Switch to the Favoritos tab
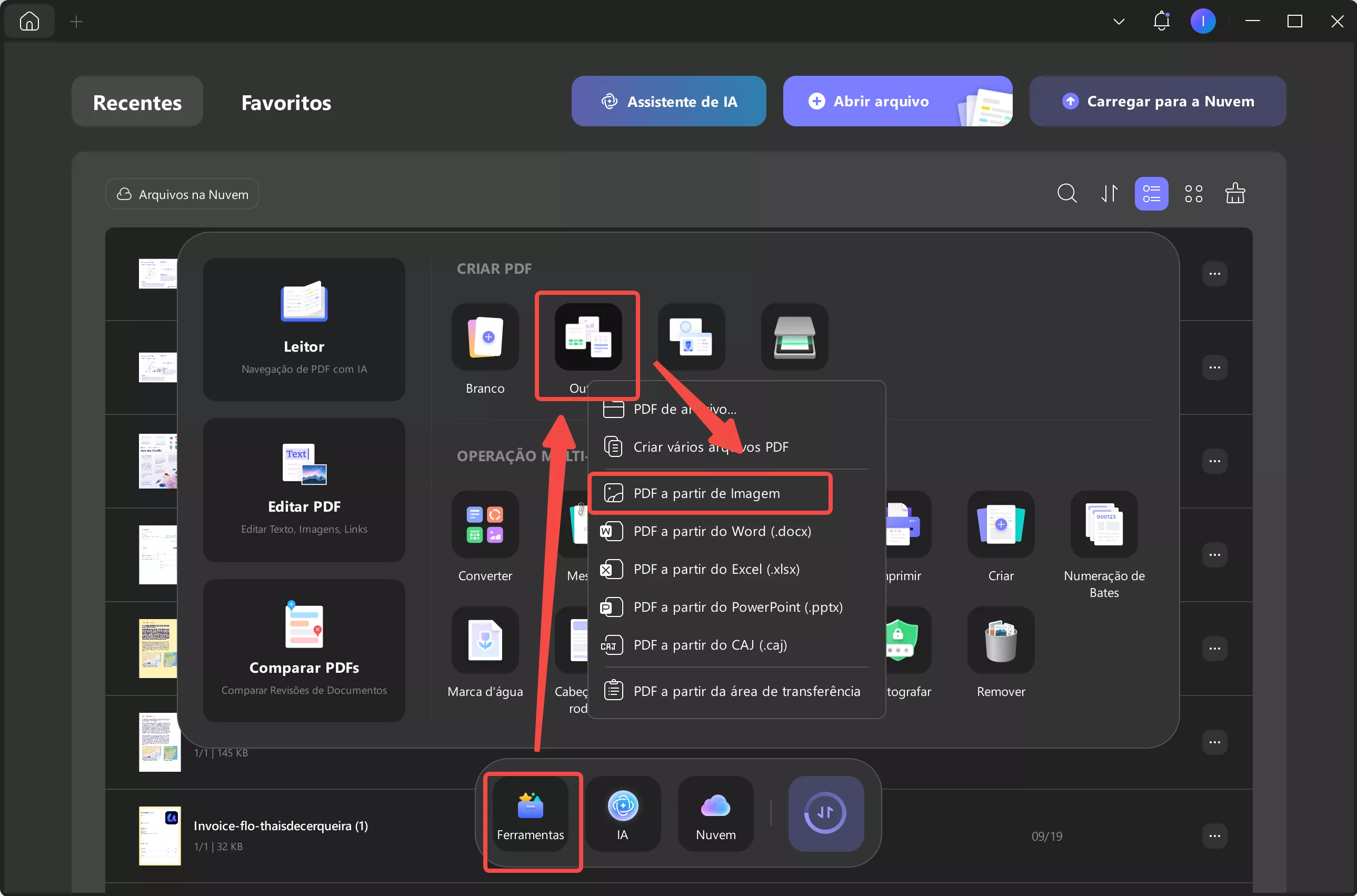Image resolution: width=1357 pixels, height=896 pixels. pyautogui.click(x=286, y=103)
